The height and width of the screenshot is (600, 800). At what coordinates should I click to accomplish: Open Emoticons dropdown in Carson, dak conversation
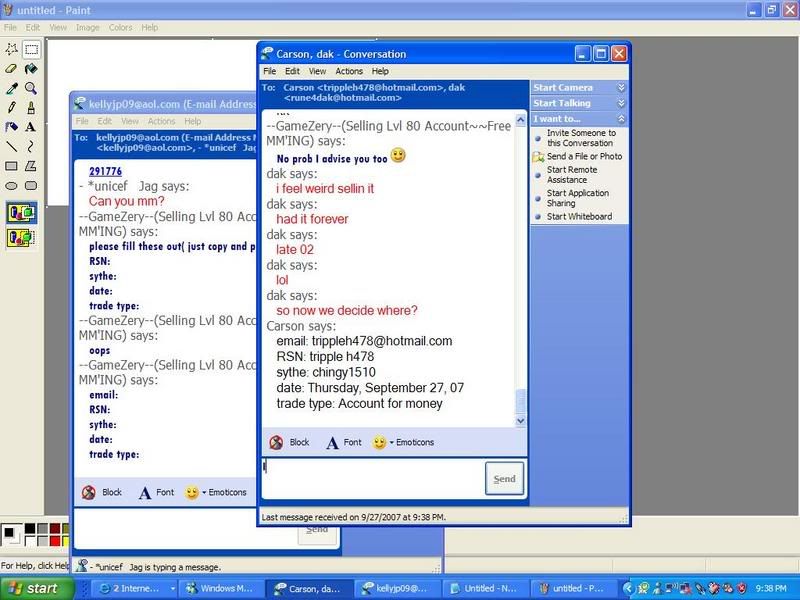[x=404, y=442]
